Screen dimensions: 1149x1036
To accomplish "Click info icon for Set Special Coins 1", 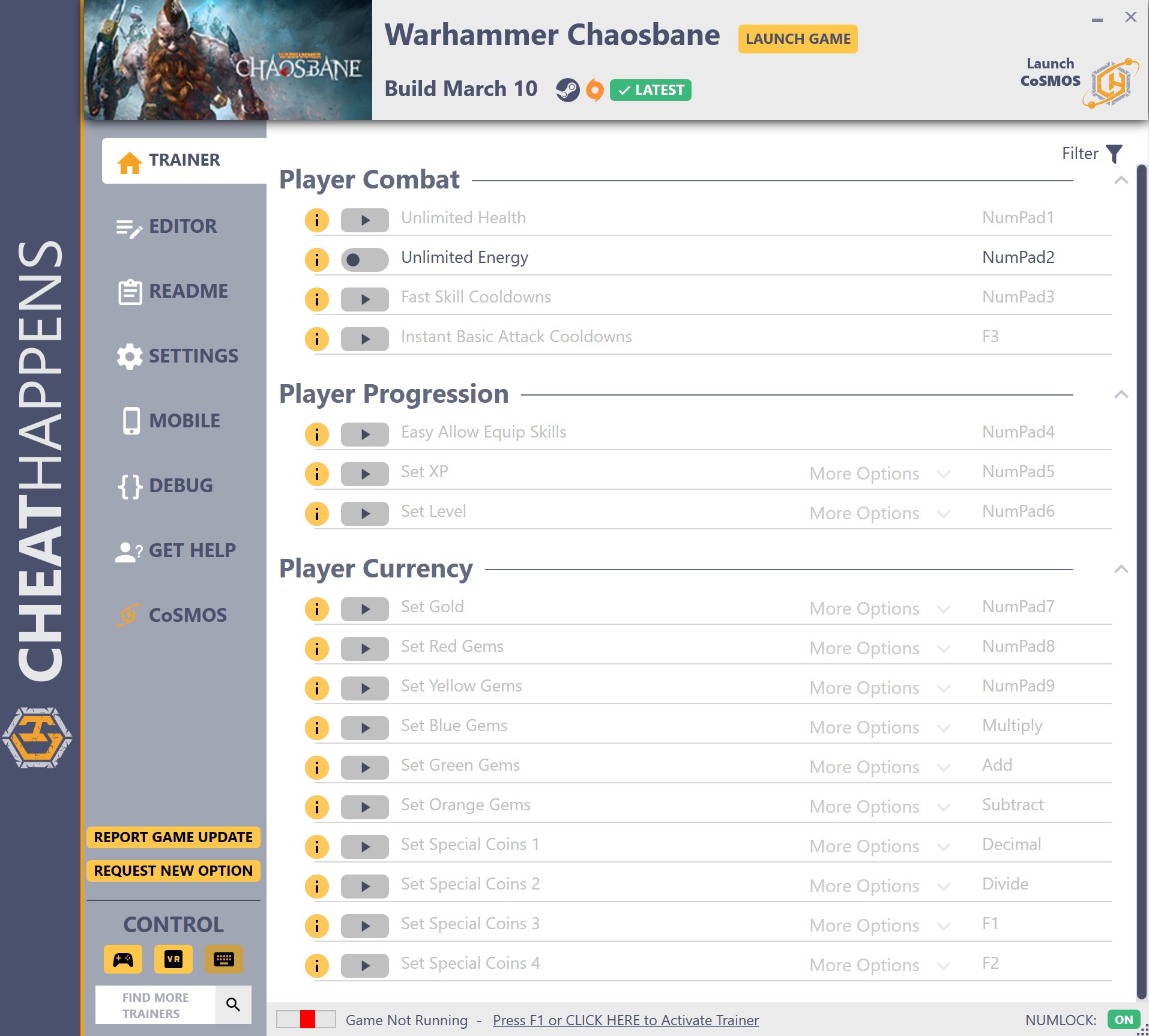I will 317,847.
